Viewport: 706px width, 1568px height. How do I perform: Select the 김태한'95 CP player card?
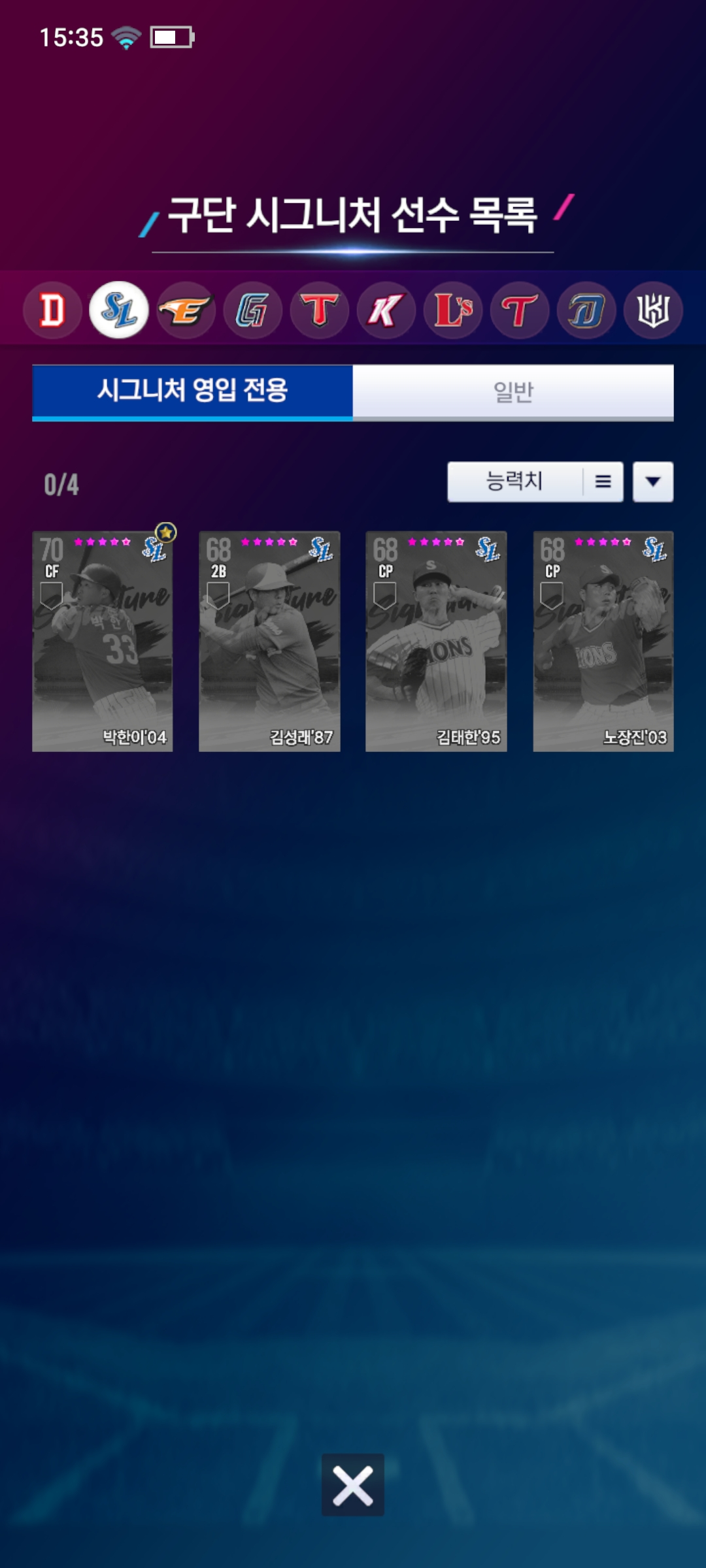436,641
